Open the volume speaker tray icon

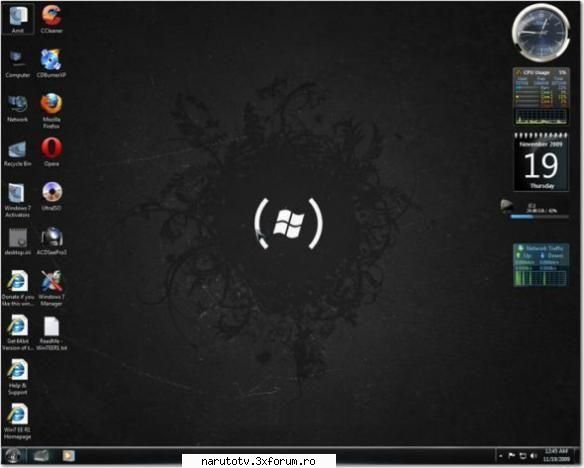coord(534,456)
